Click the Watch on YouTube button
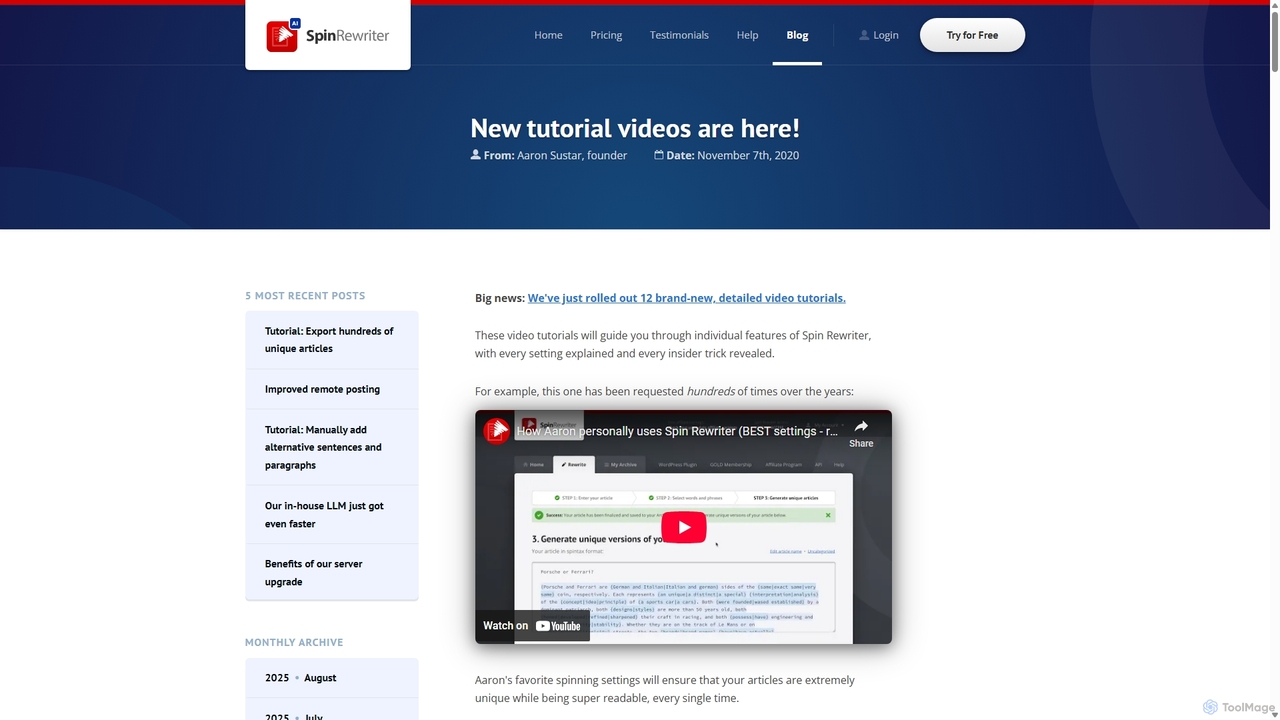 point(532,626)
